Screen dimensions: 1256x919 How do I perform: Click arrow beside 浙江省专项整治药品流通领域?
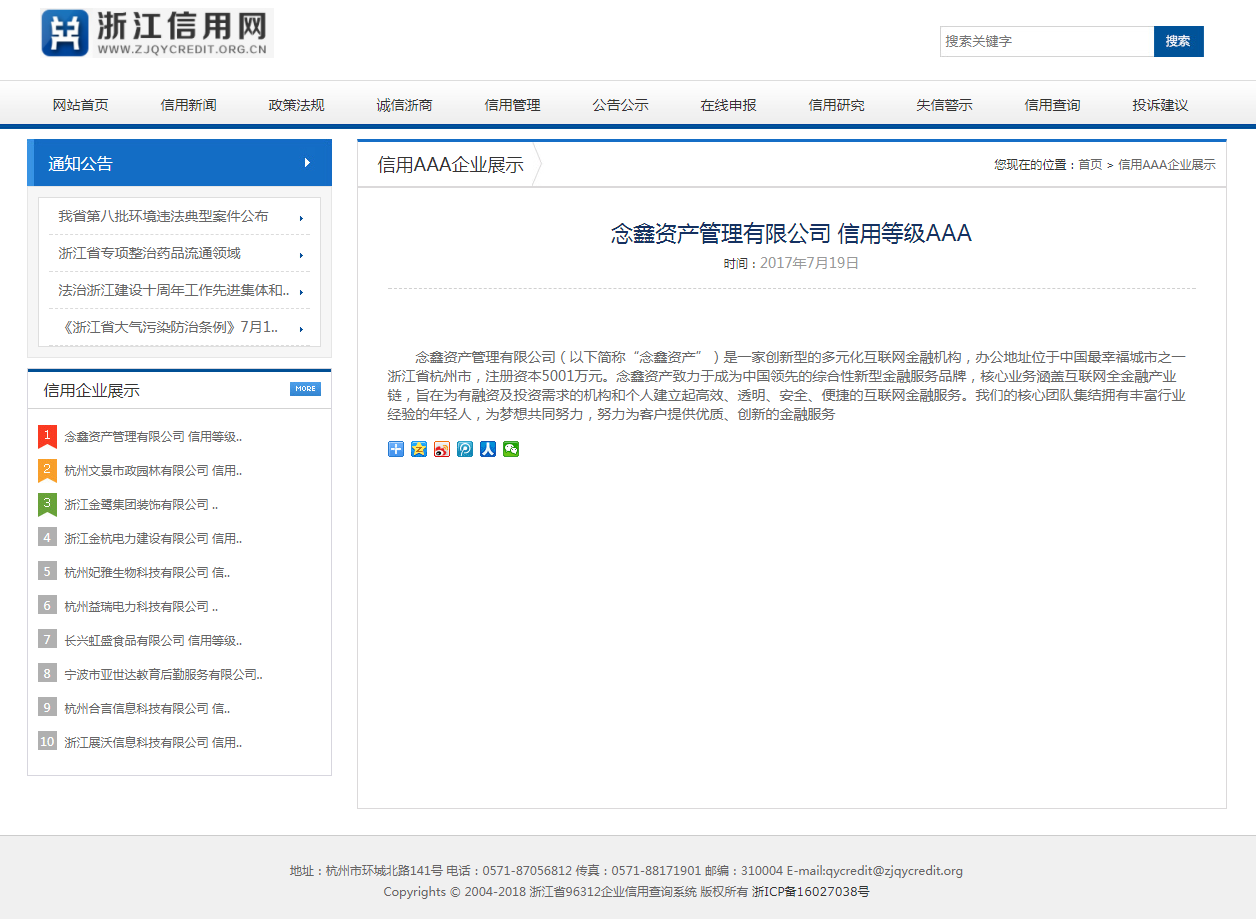pyautogui.click(x=301, y=255)
